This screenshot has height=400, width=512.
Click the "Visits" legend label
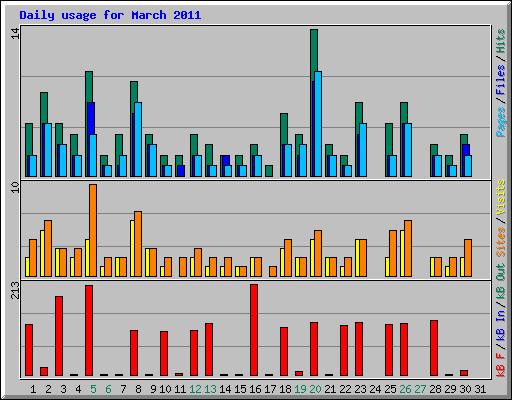coord(501,198)
